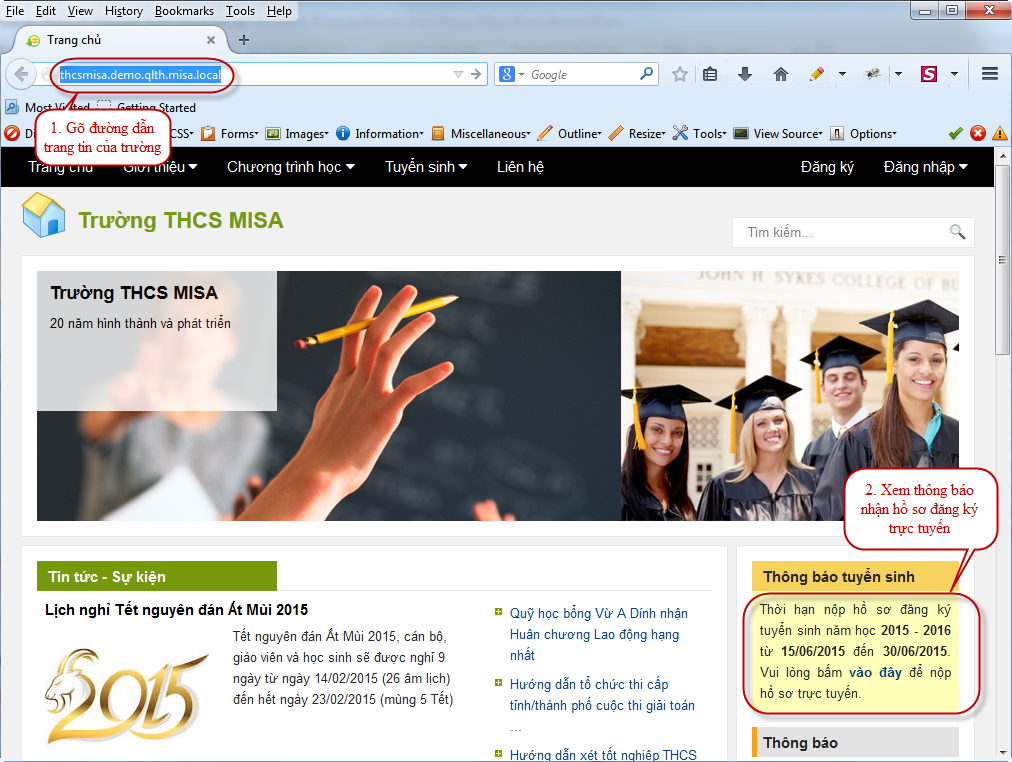1012x762 pixels.
Task: Click the scrollbar down arrow
Action: click(x=1002, y=753)
